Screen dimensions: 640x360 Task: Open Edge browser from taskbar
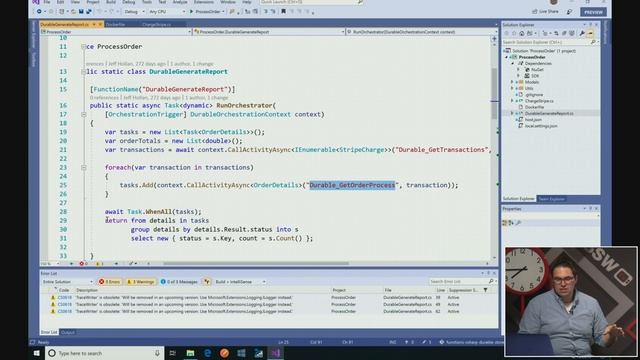click(x=207, y=353)
